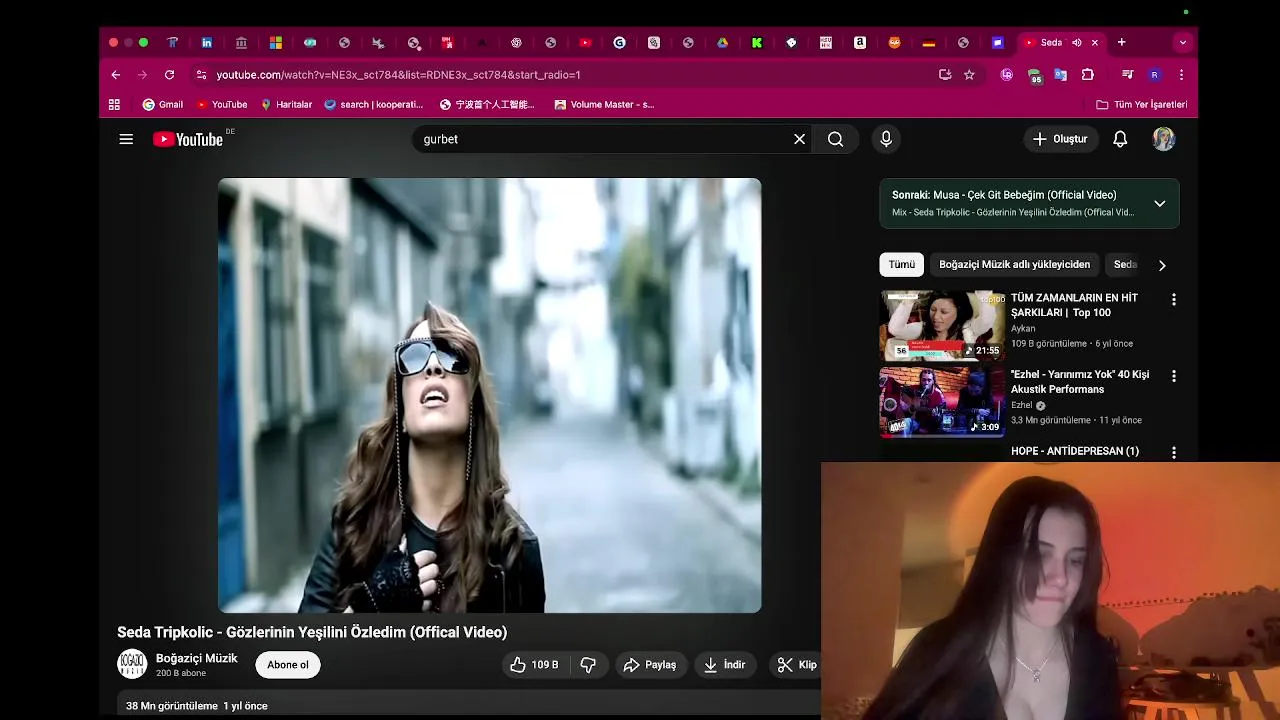Like the video with the thumbs-up icon
The image size is (1280, 720).
pos(534,665)
